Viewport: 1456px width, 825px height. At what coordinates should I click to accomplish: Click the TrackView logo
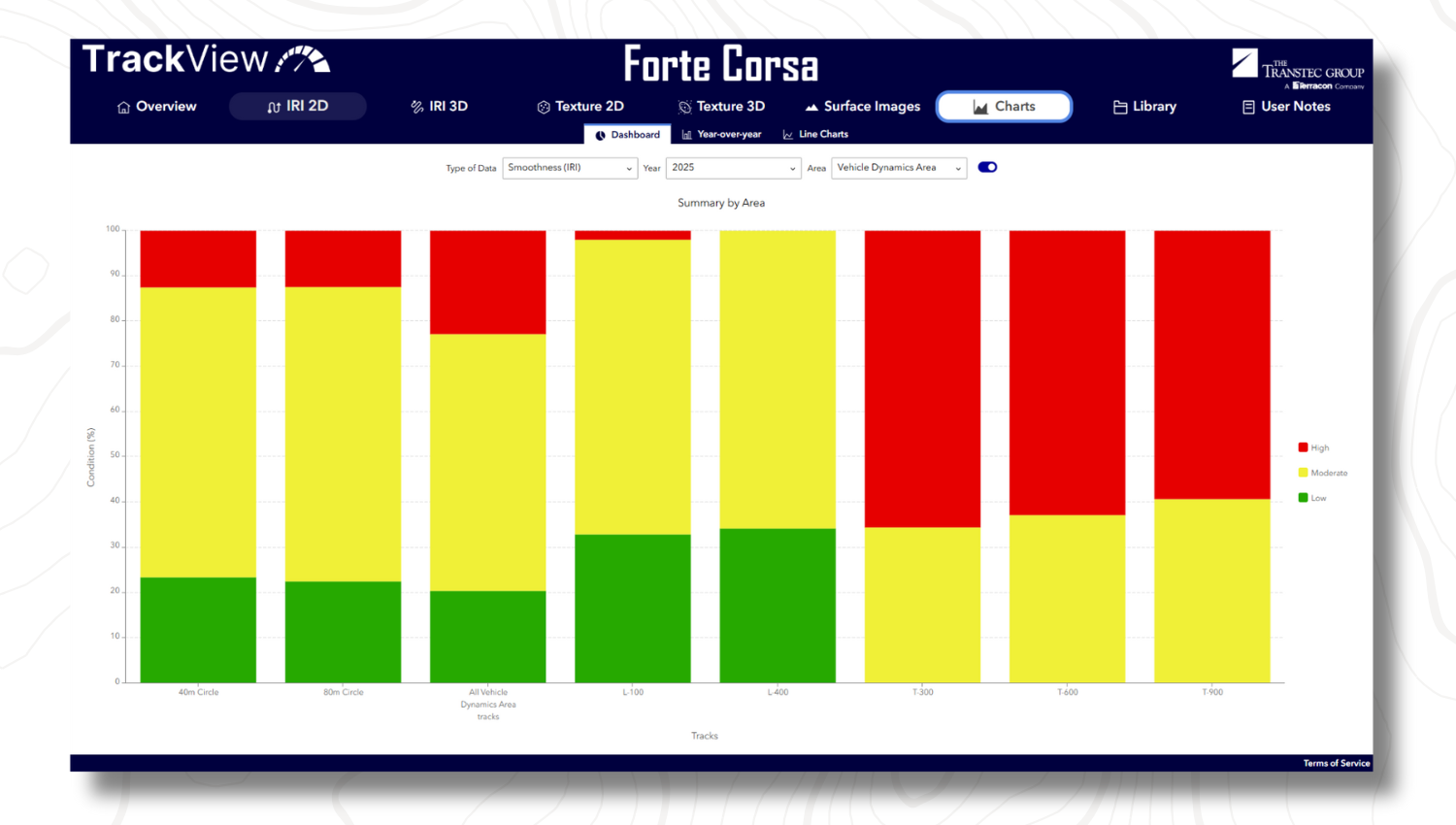point(206,60)
